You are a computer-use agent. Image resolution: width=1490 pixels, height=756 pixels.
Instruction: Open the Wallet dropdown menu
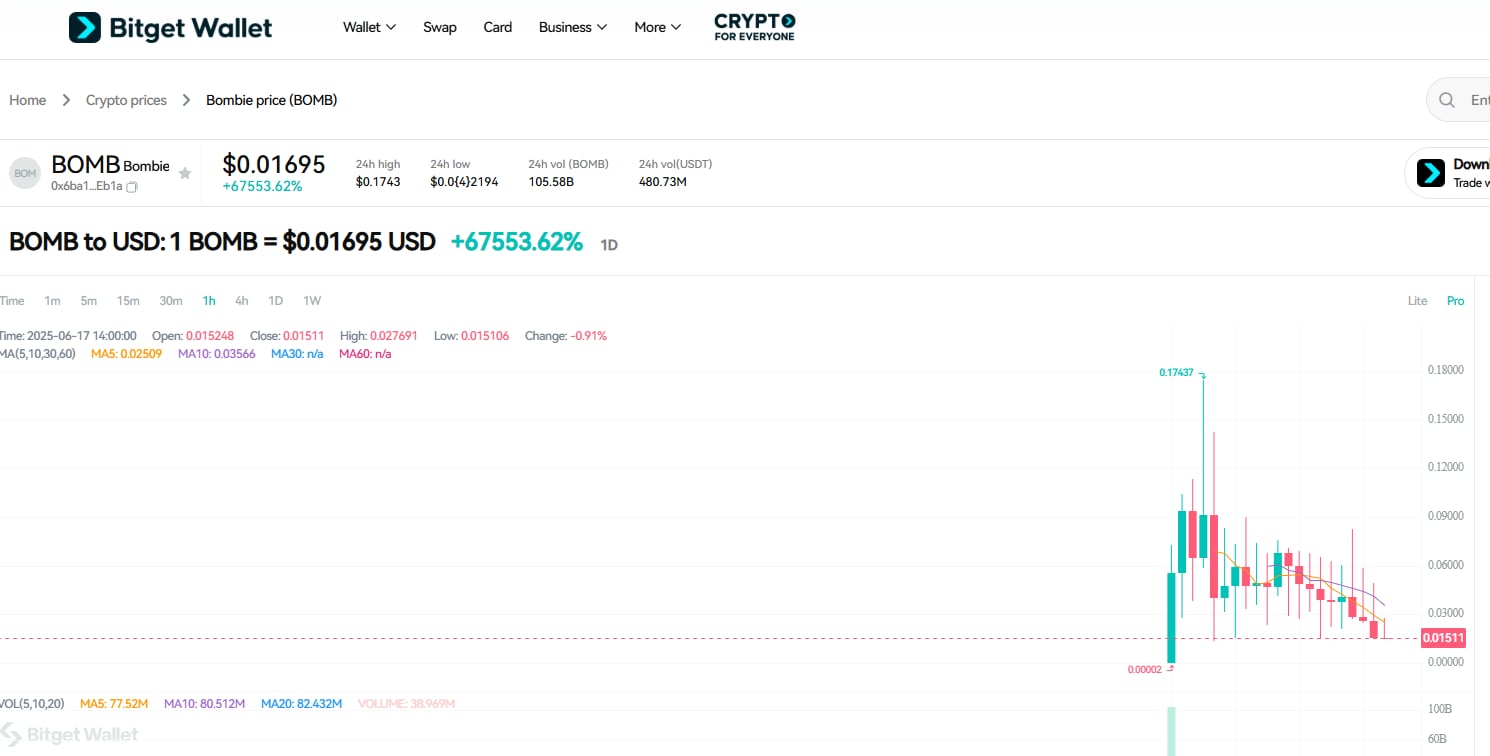pyautogui.click(x=369, y=27)
